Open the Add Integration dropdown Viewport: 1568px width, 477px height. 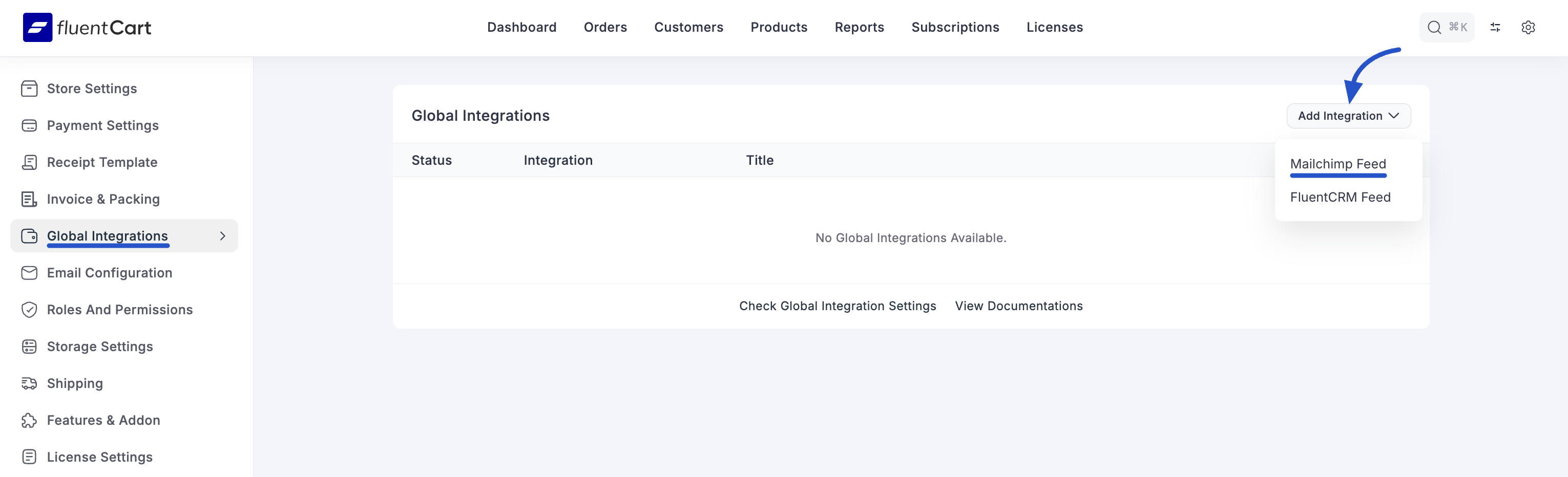point(1348,116)
